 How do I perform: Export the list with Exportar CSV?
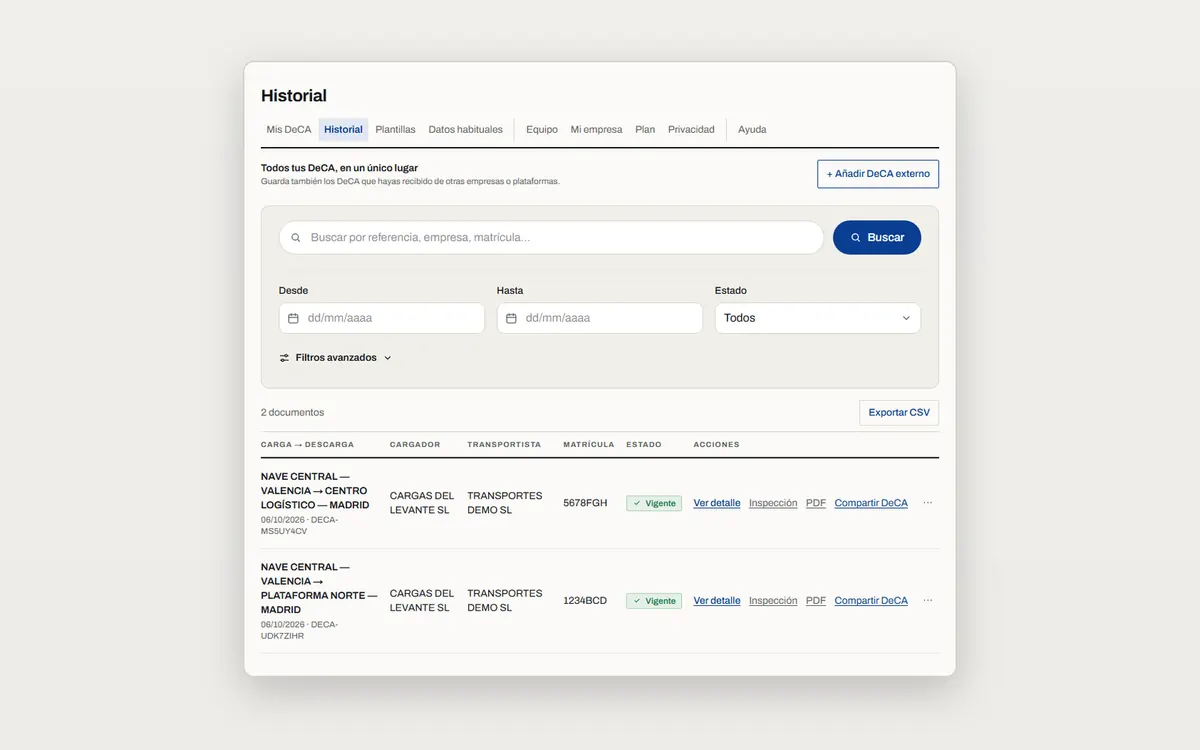[x=899, y=413]
